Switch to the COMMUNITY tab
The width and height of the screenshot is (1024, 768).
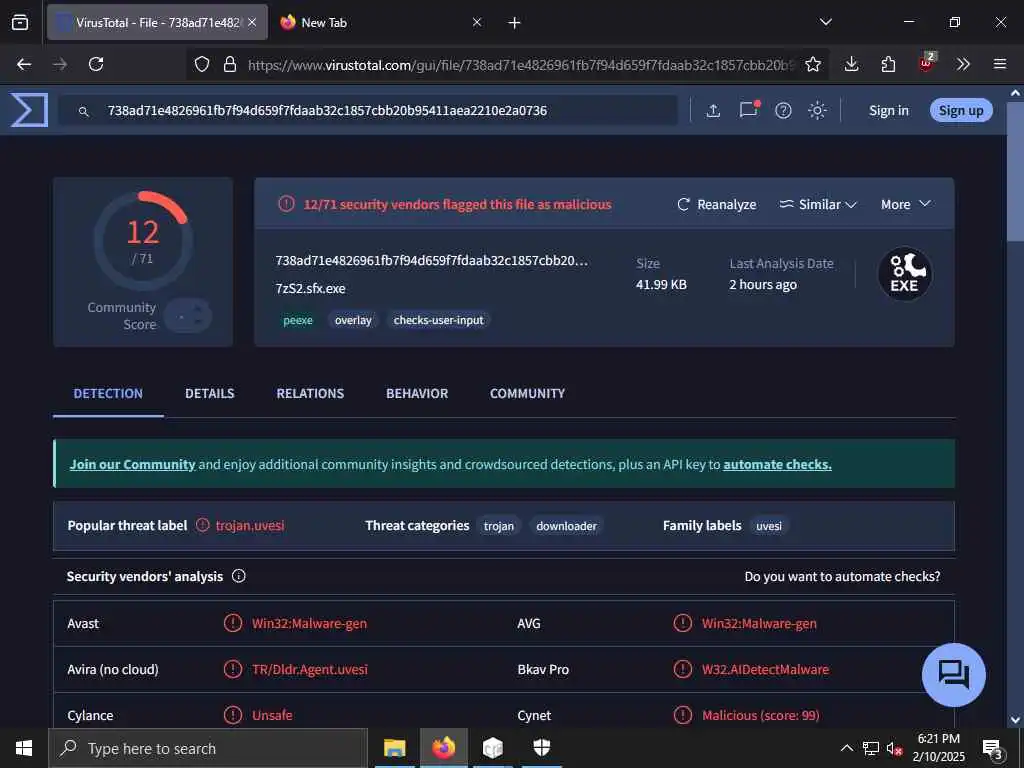coord(527,393)
